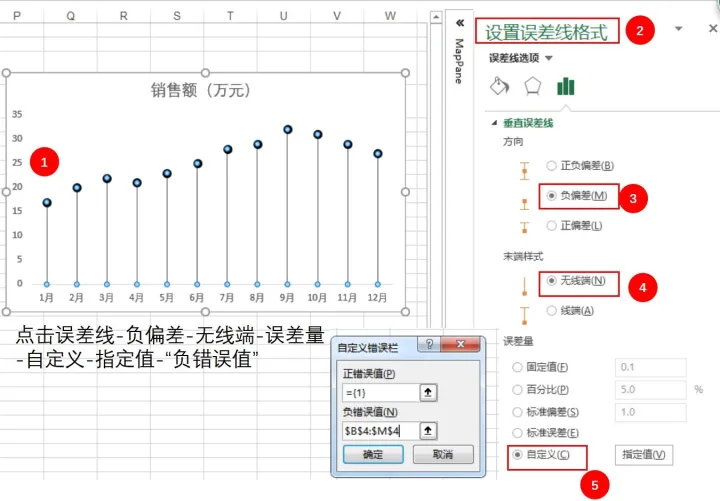The height and width of the screenshot is (501, 720).
Task: Click the 百分比 value box showing 5.0
Action: (651, 389)
